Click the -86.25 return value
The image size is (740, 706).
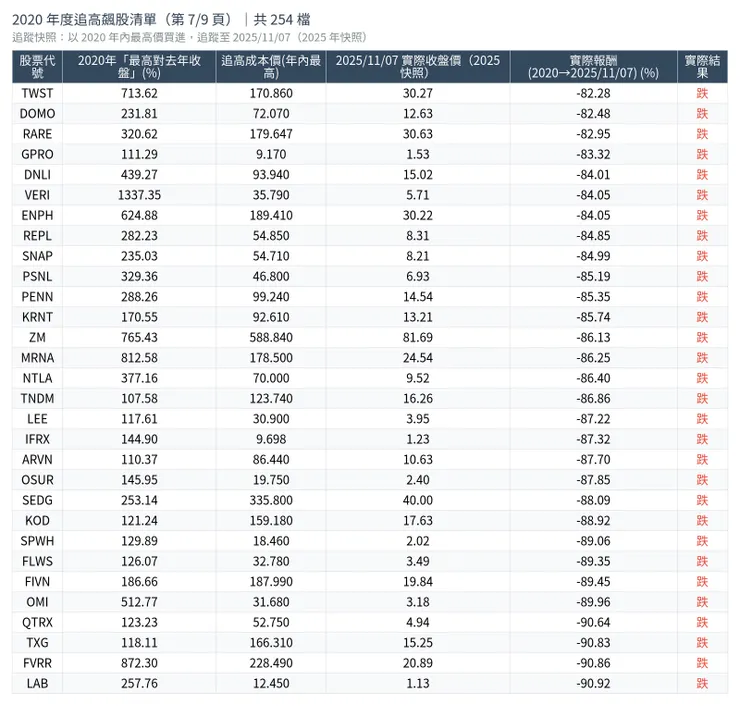(x=593, y=358)
